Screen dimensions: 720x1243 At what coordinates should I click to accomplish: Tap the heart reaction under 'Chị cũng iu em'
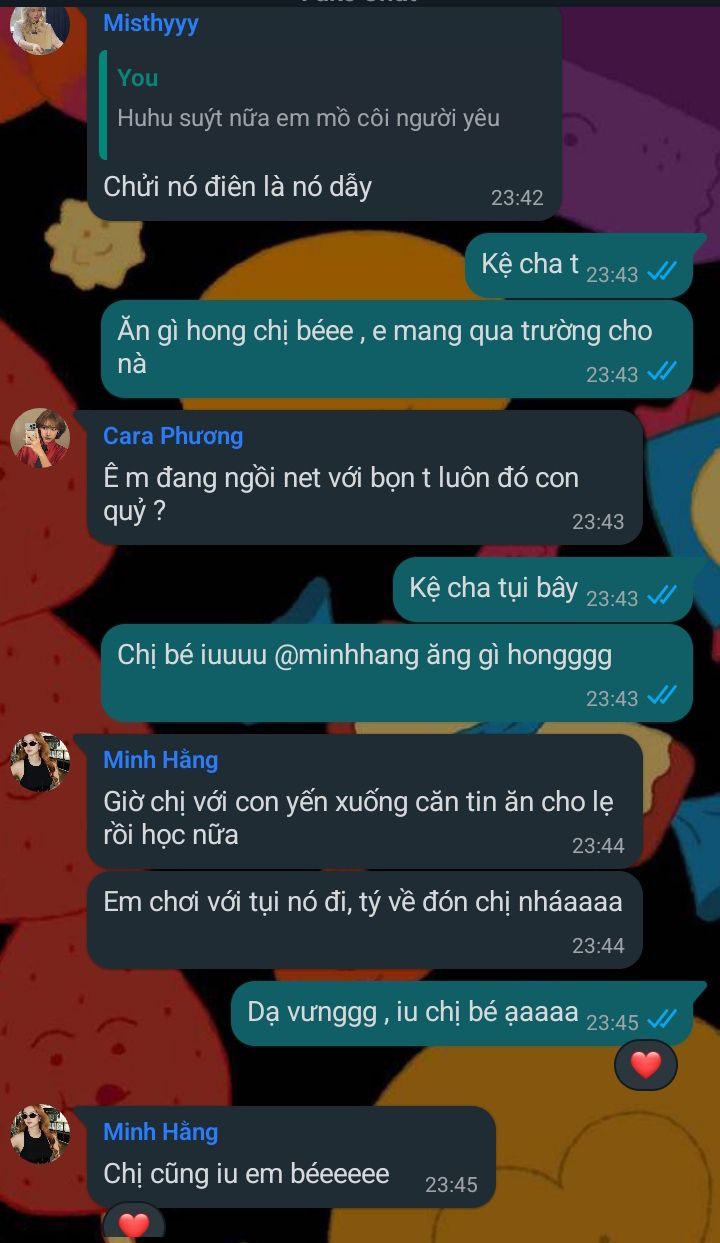point(133,1223)
